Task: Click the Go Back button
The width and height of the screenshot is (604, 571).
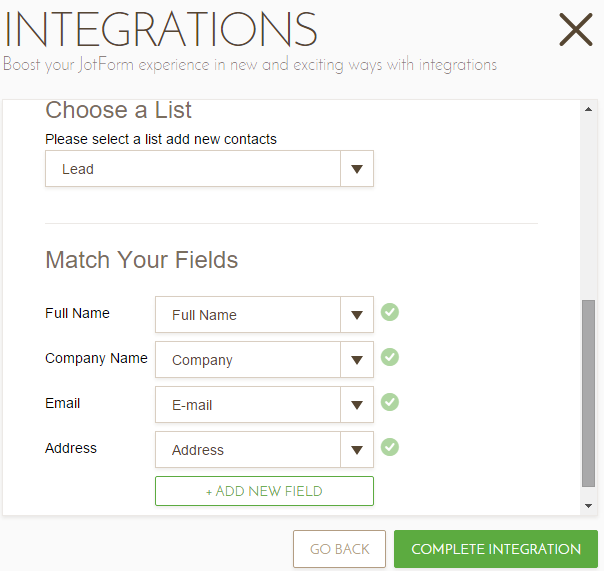Action: [339, 549]
